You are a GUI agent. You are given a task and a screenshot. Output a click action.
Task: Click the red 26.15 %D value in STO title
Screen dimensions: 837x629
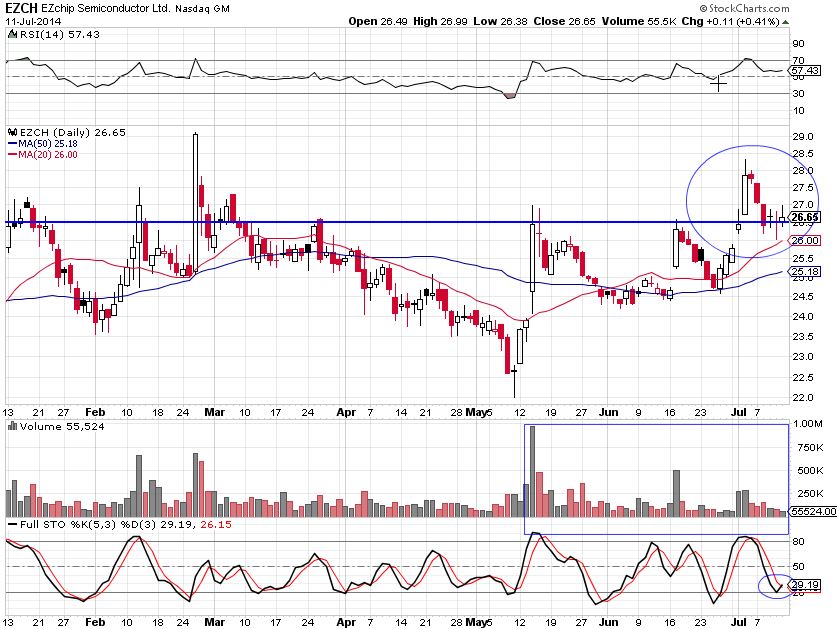coord(216,524)
